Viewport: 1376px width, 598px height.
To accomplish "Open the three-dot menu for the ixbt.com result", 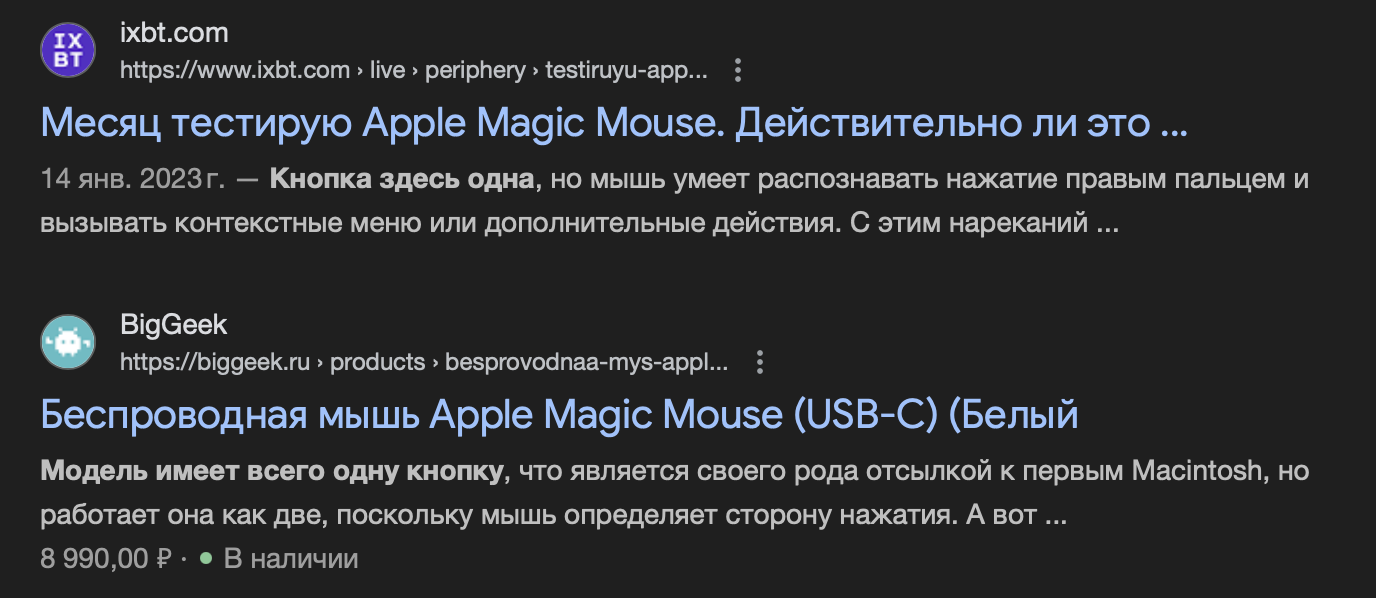I will point(738,71).
